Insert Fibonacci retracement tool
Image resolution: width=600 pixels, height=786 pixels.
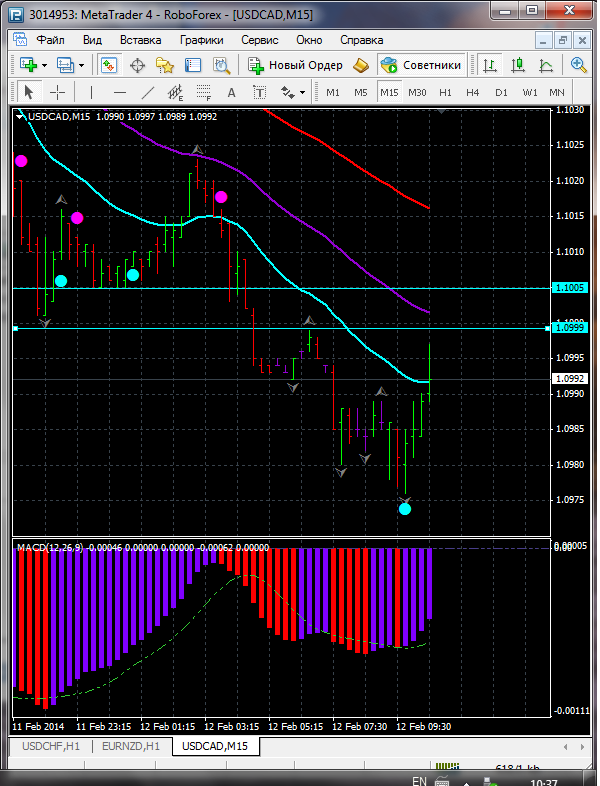point(204,92)
